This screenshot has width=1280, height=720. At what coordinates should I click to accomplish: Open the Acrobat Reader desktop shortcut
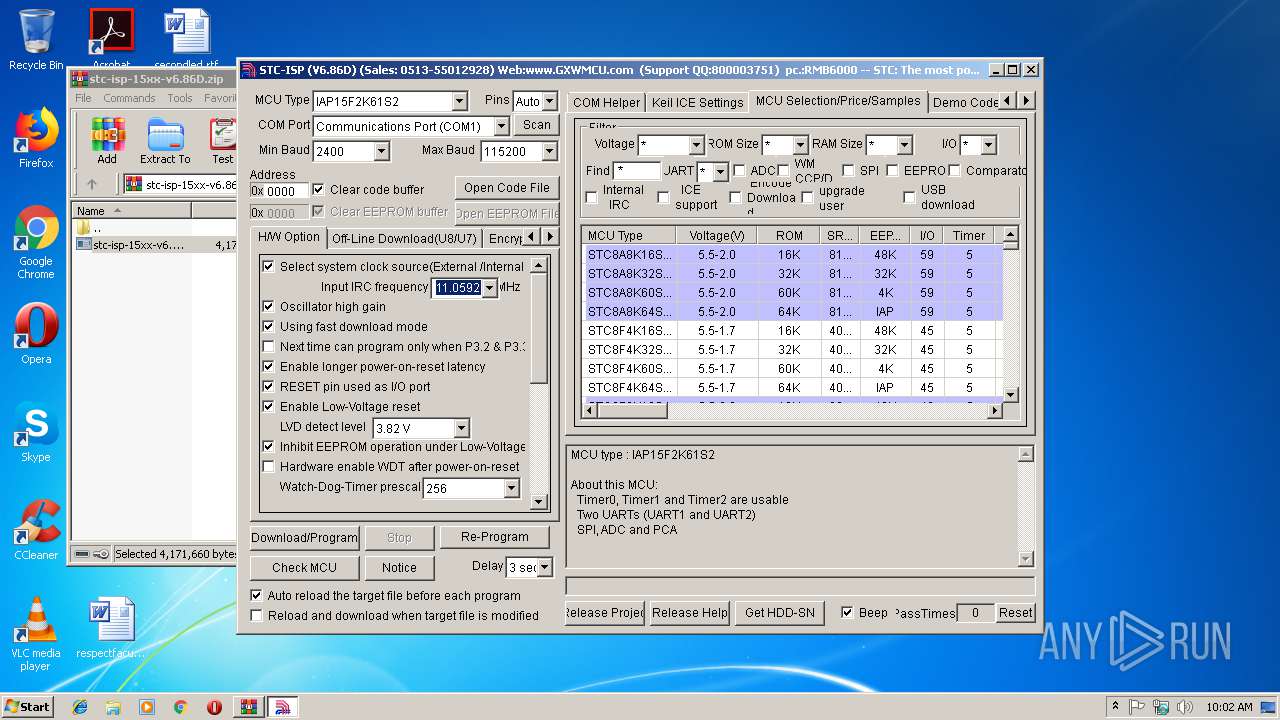click(x=111, y=39)
